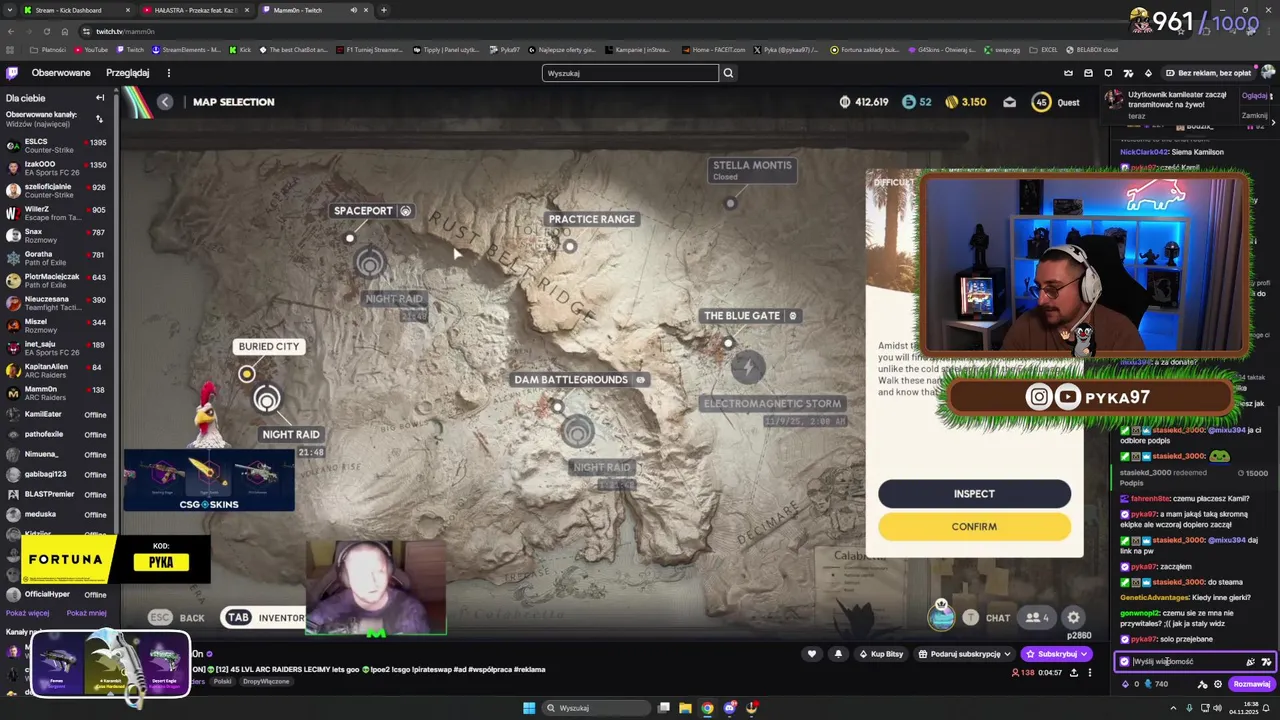1280x720 pixels.
Task: Open the Twitch home logo
Action: (12, 73)
